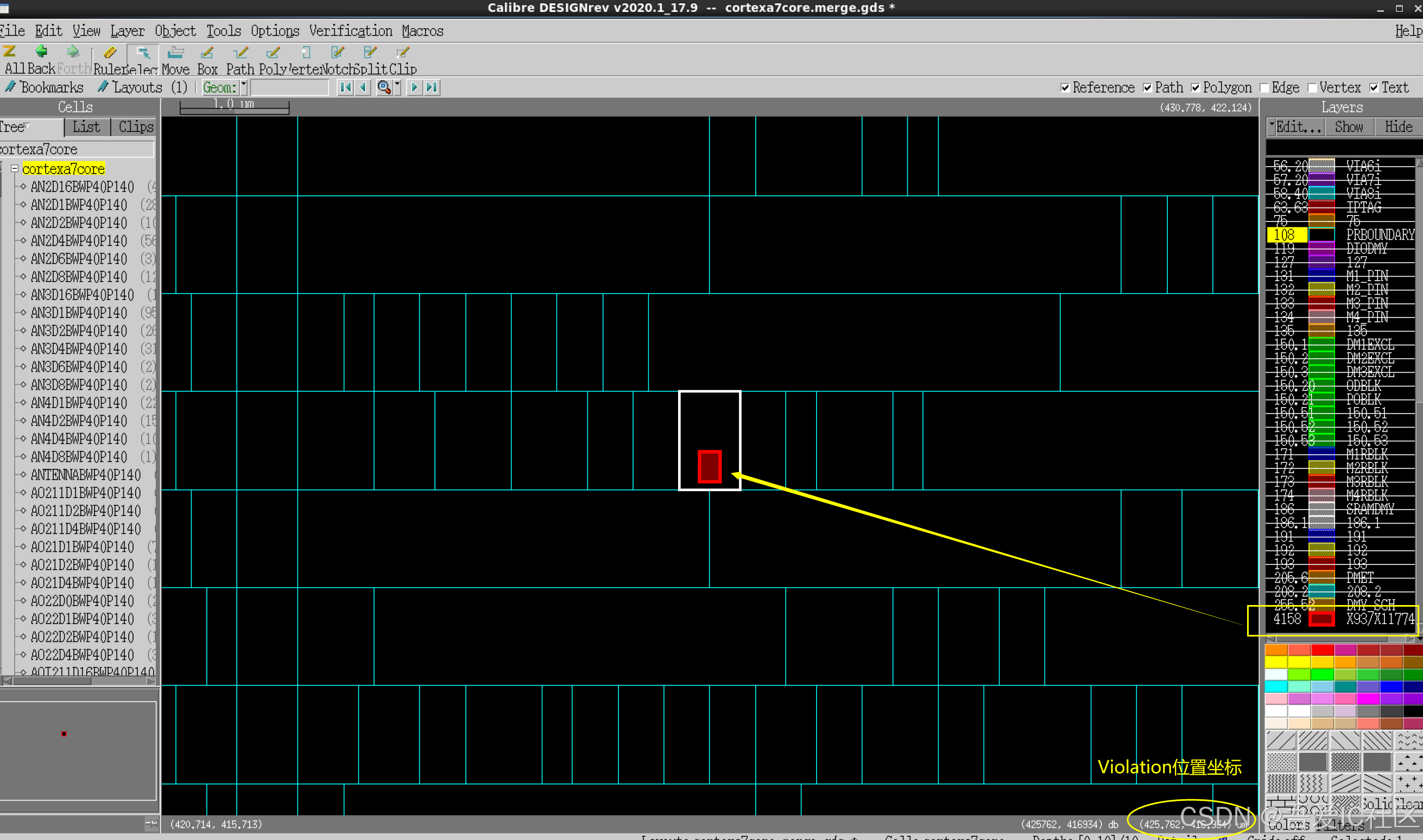The width and height of the screenshot is (1423, 840).
Task: Switch to the Clips tab
Action: coord(135,127)
